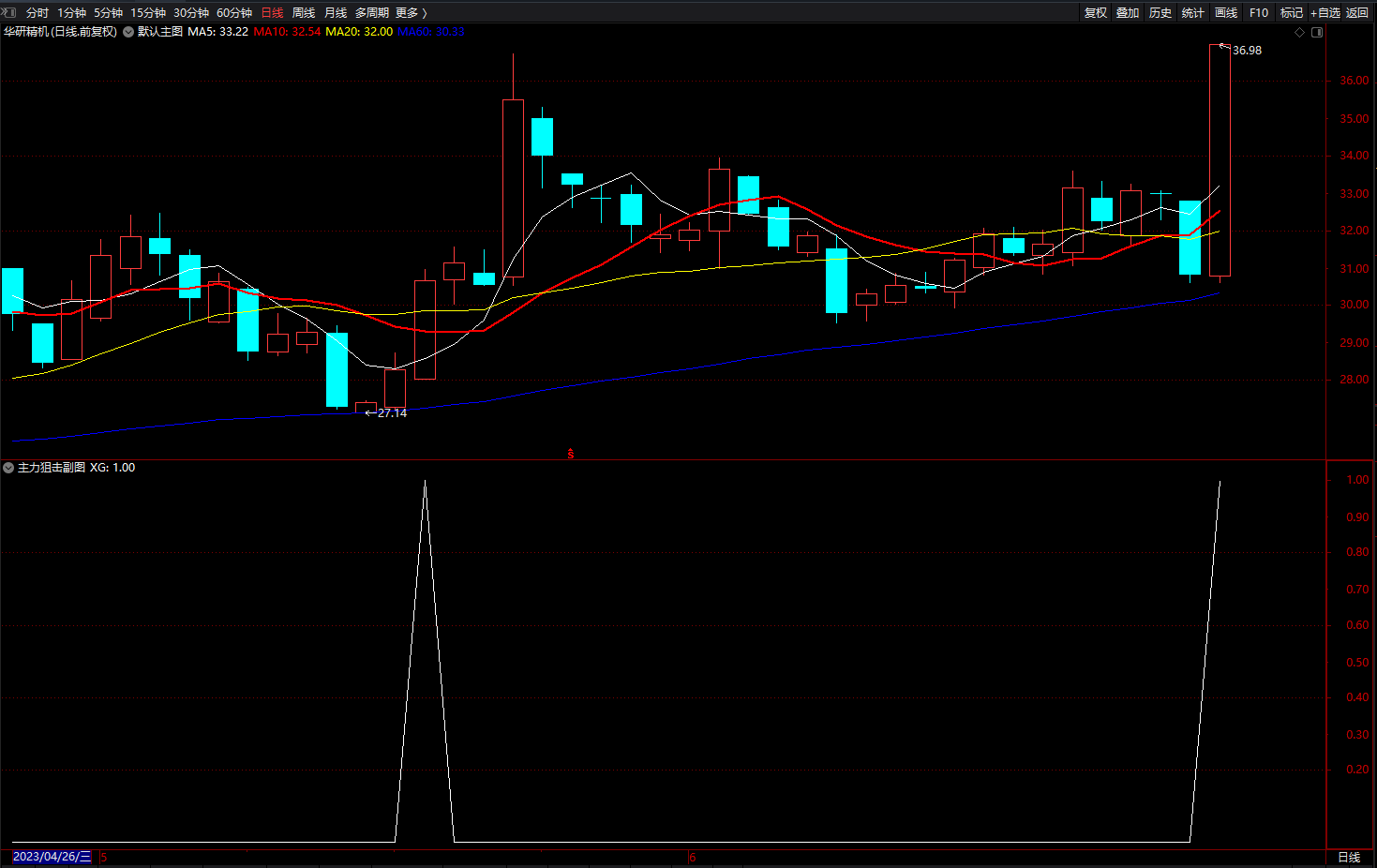Click the 华研精机(日线.前复权) title
The width and height of the screenshot is (1377, 868).
pyautogui.click(x=60, y=32)
